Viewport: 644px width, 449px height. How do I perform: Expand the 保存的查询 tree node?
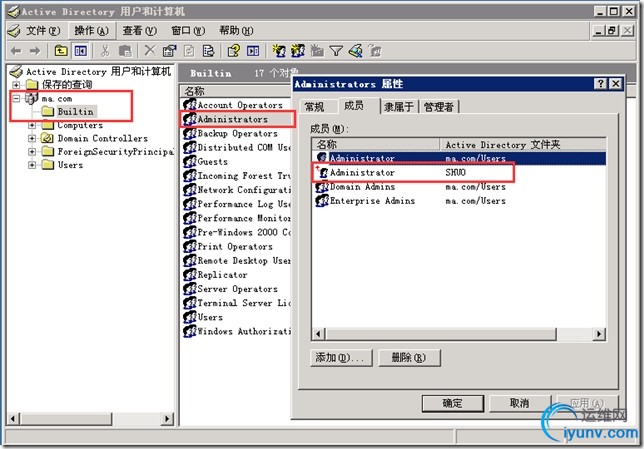pos(16,85)
